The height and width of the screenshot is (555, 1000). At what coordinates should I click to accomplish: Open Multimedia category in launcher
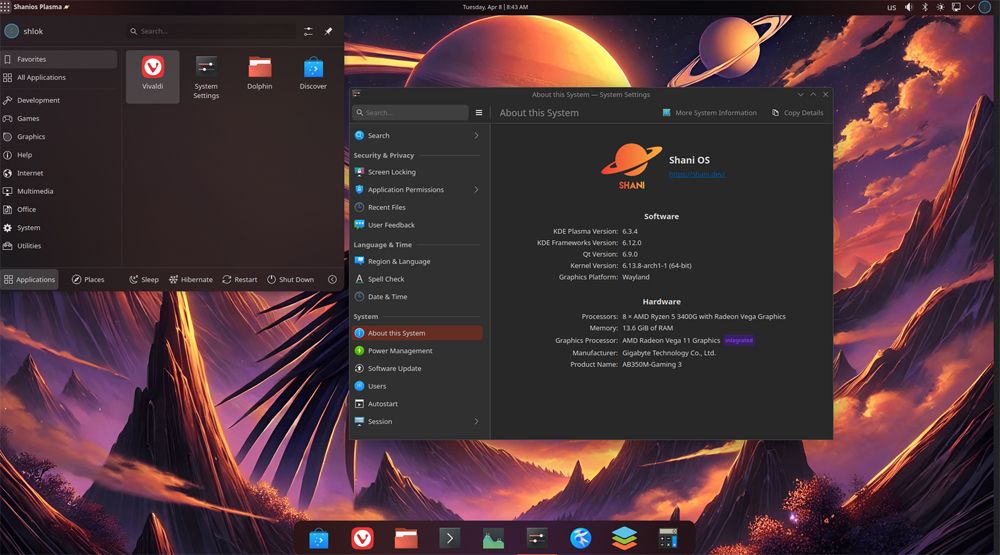coord(59,191)
